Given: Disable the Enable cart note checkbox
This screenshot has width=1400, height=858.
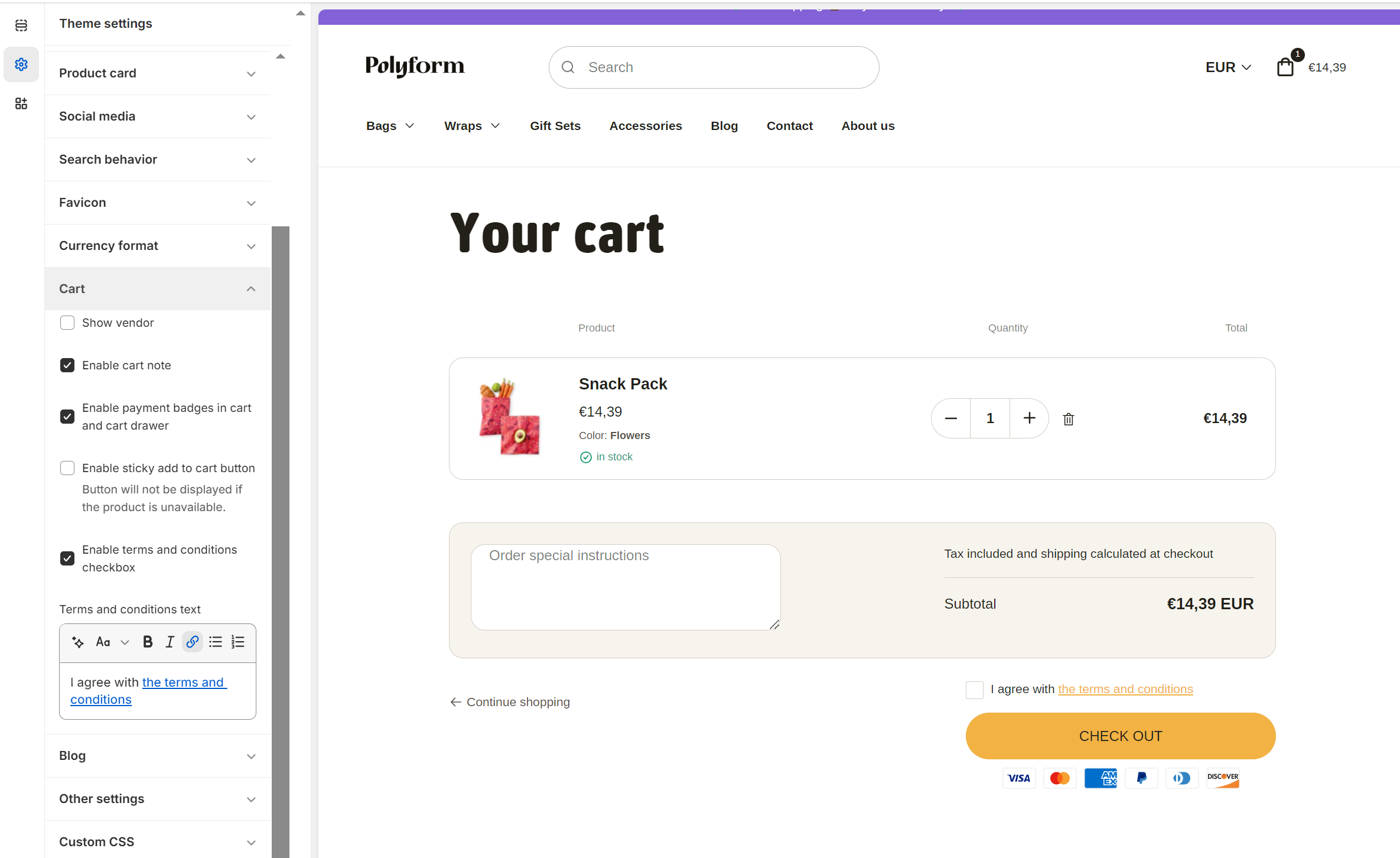Looking at the screenshot, I should pos(67,365).
